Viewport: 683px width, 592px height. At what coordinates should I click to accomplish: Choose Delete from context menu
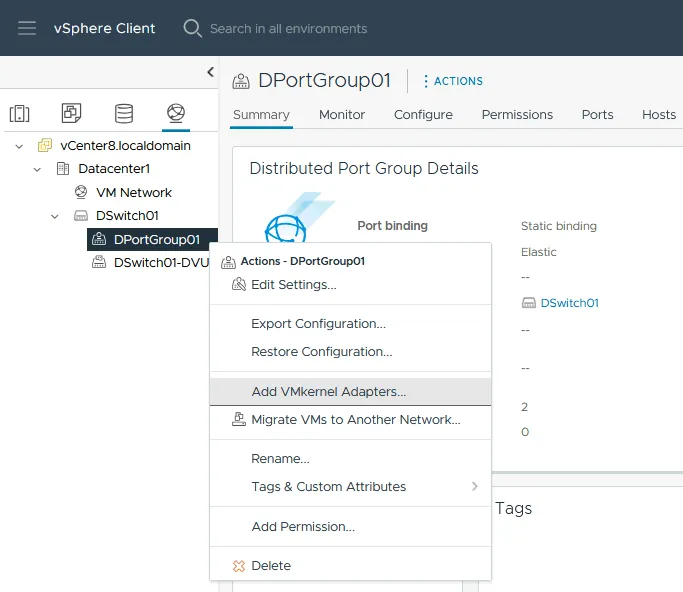[351, 565]
